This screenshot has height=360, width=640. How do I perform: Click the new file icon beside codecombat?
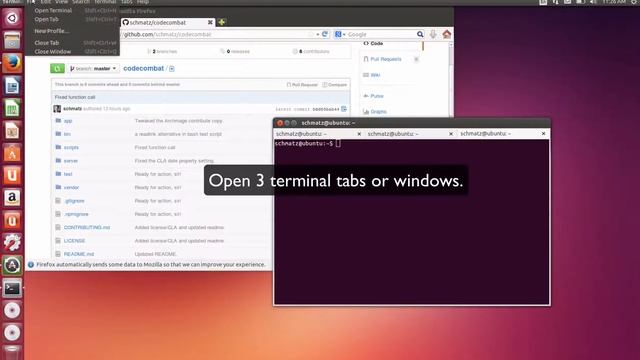pyautogui.click(x=172, y=69)
